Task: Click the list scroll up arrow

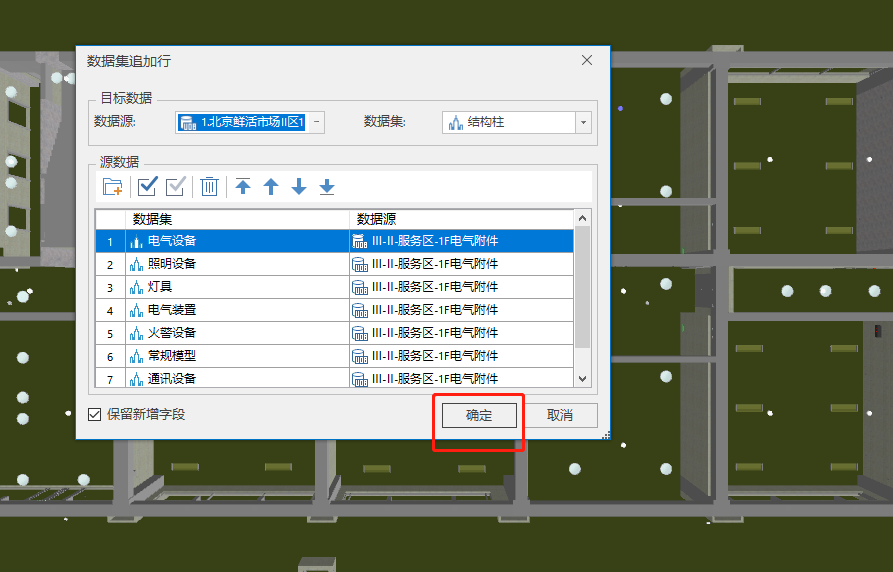Action: 582,218
